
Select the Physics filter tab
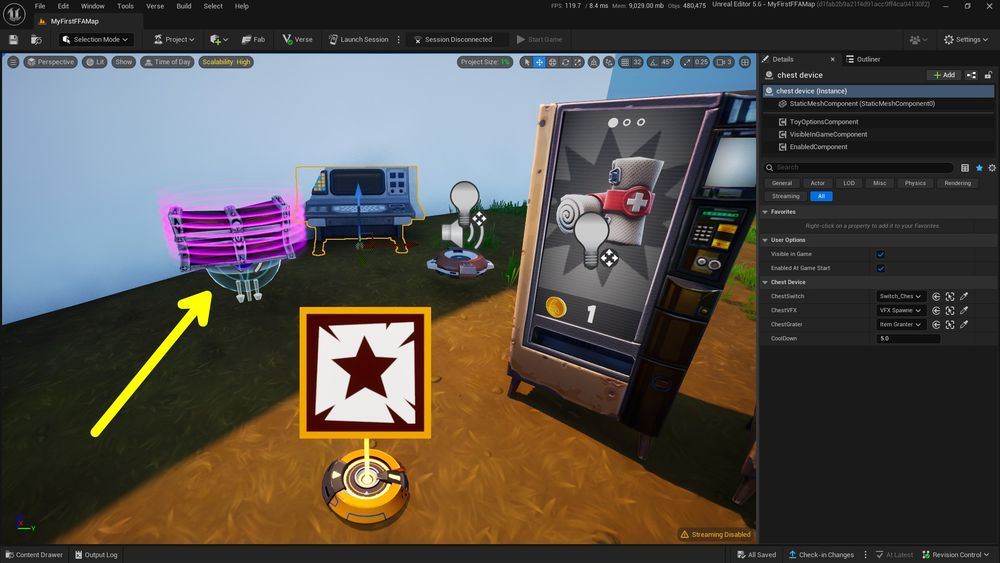[x=915, y=183]
